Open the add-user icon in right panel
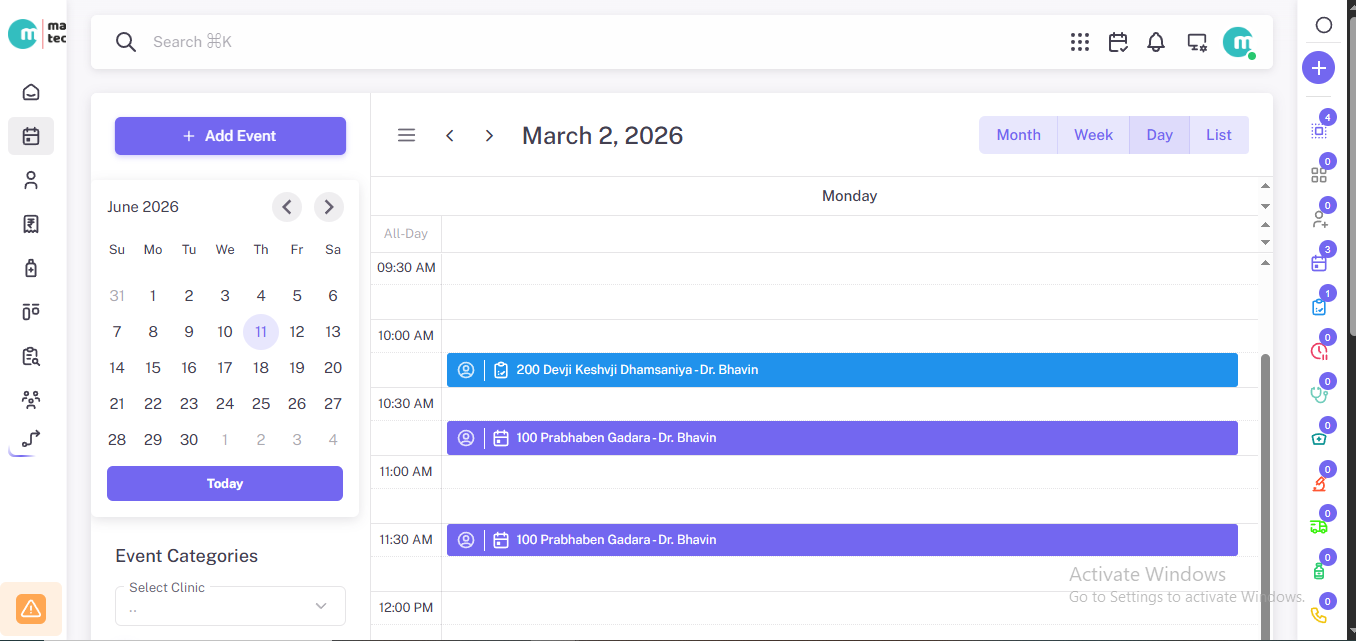 coord(1319,219)
